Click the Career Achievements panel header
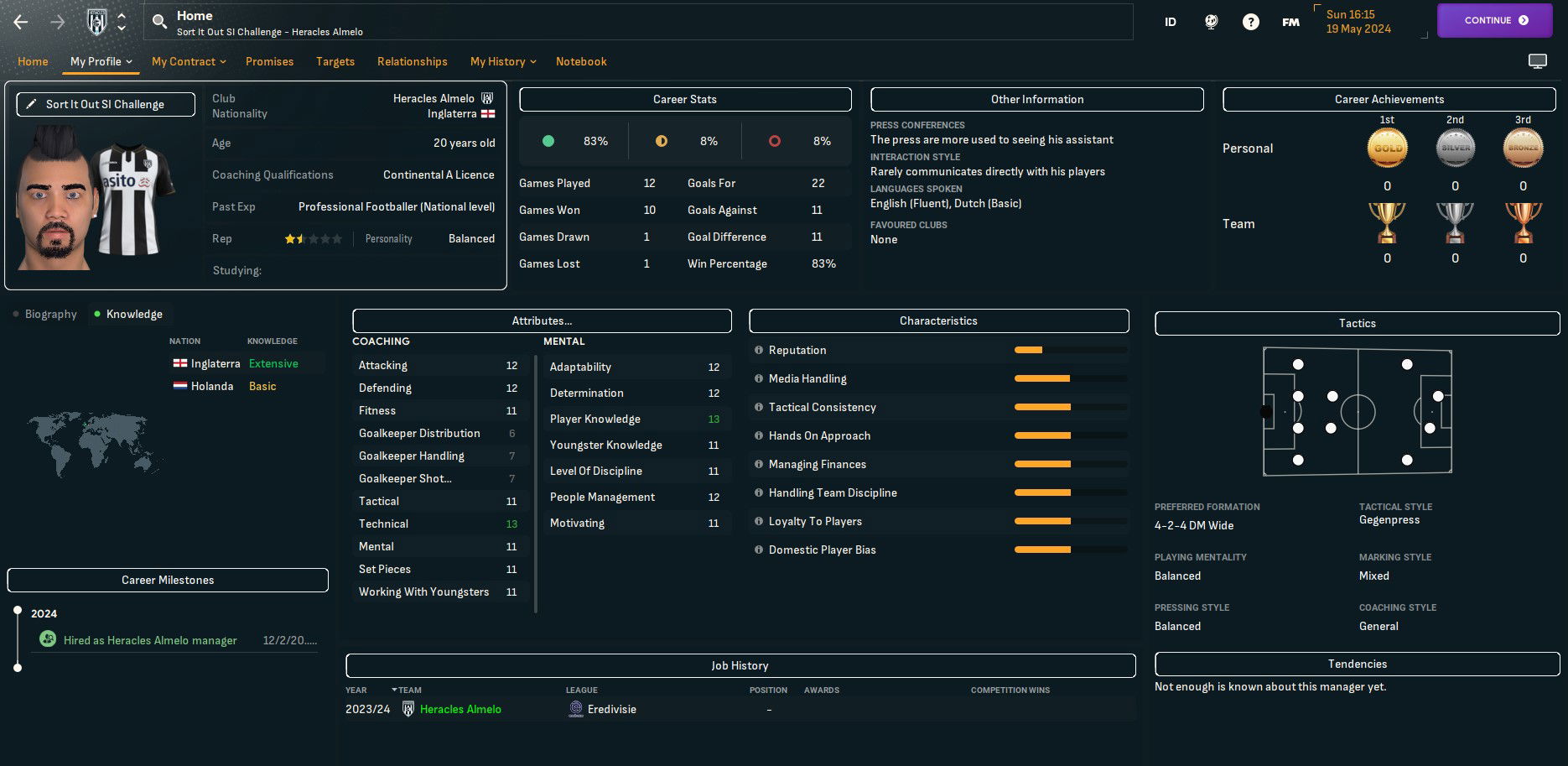Viewport: 1568px width, 766px height. tap(1389, 99)
